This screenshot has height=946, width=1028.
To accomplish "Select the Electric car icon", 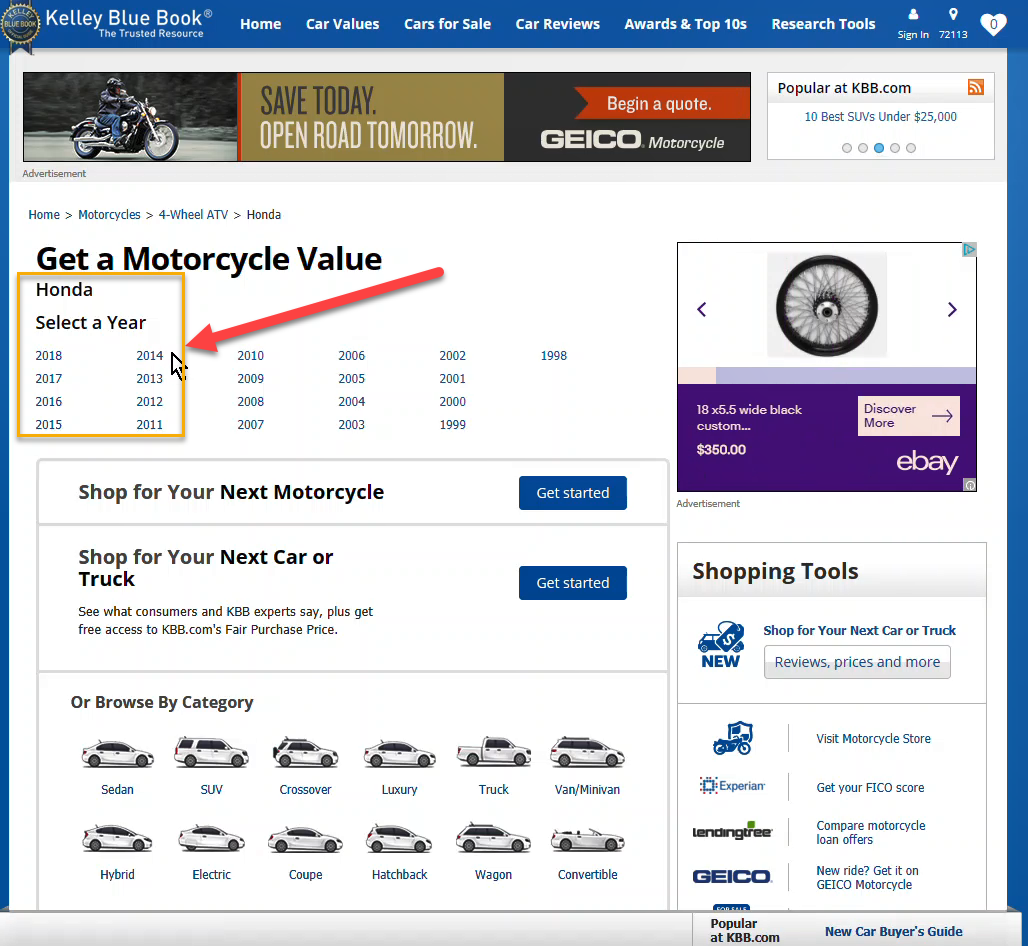I will pos(211,839).
